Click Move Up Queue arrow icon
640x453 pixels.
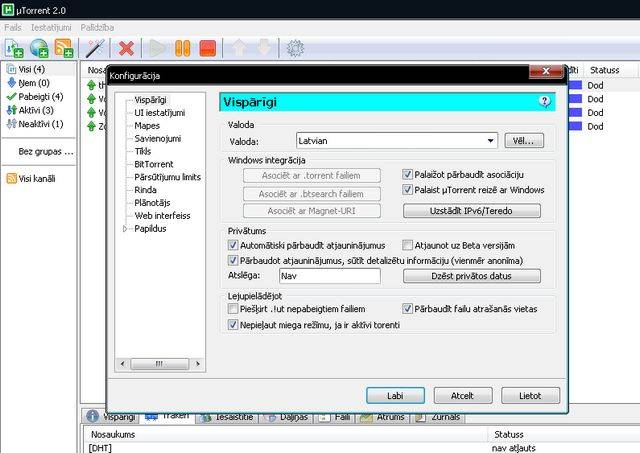coord(239,48)
